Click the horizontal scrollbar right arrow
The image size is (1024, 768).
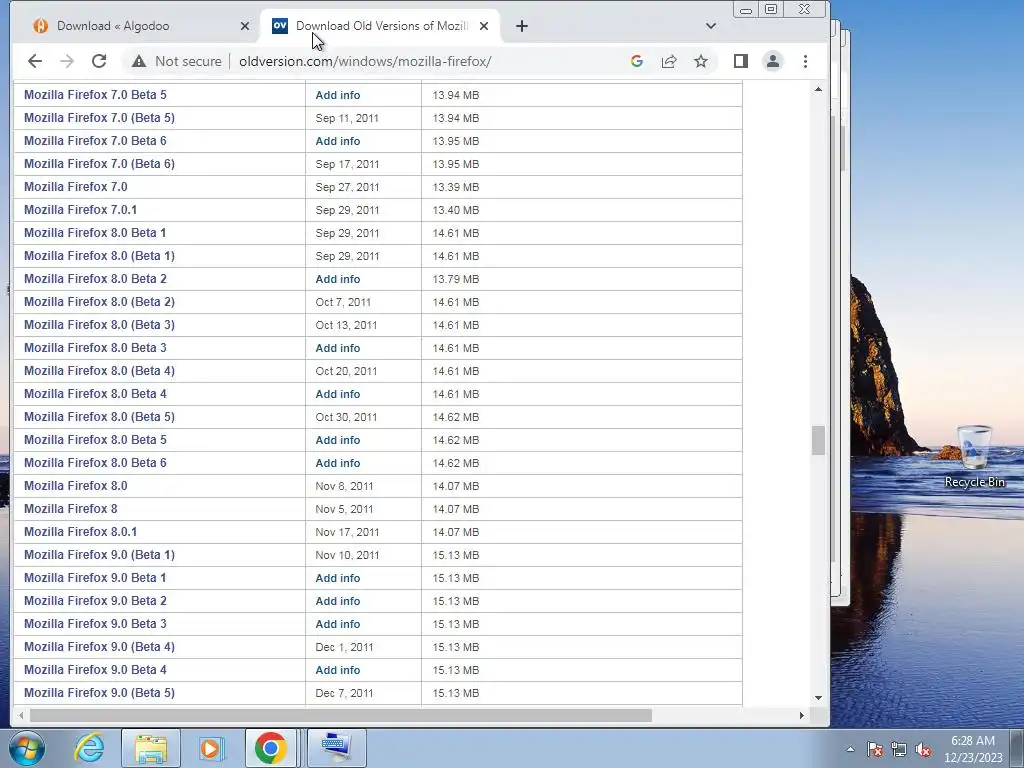tap(801, 716)
